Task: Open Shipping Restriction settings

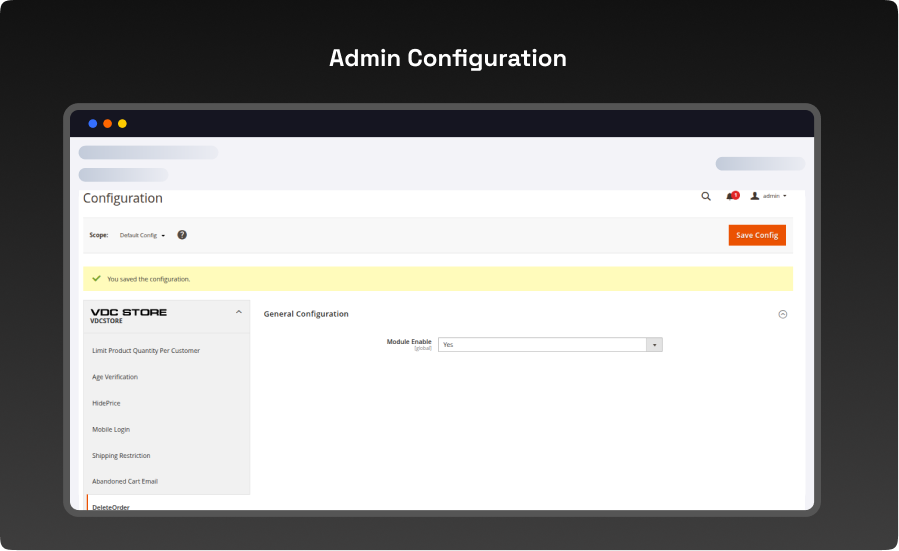Action: pyautogui.click(x=121, y=455)
